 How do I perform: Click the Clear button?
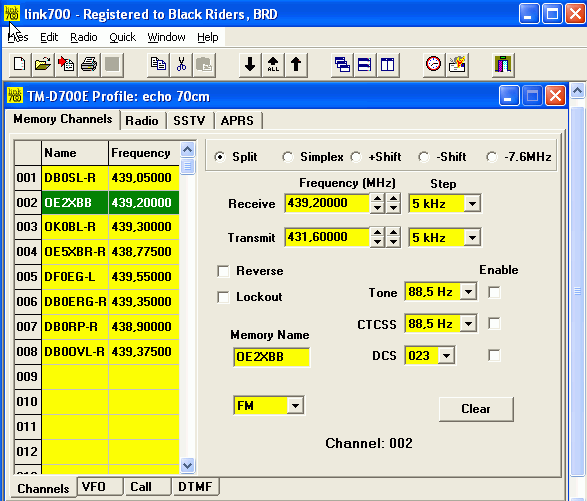(476, 409)
